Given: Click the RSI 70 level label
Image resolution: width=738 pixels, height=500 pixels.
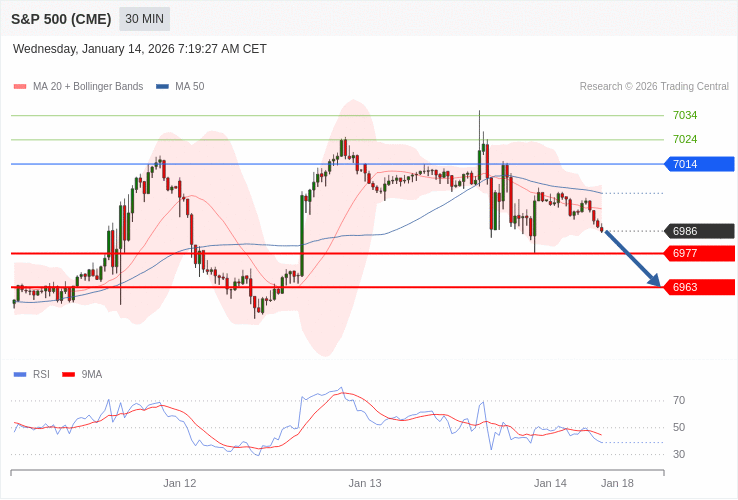Looking at the screenshot, I should [x=679, y=401].
